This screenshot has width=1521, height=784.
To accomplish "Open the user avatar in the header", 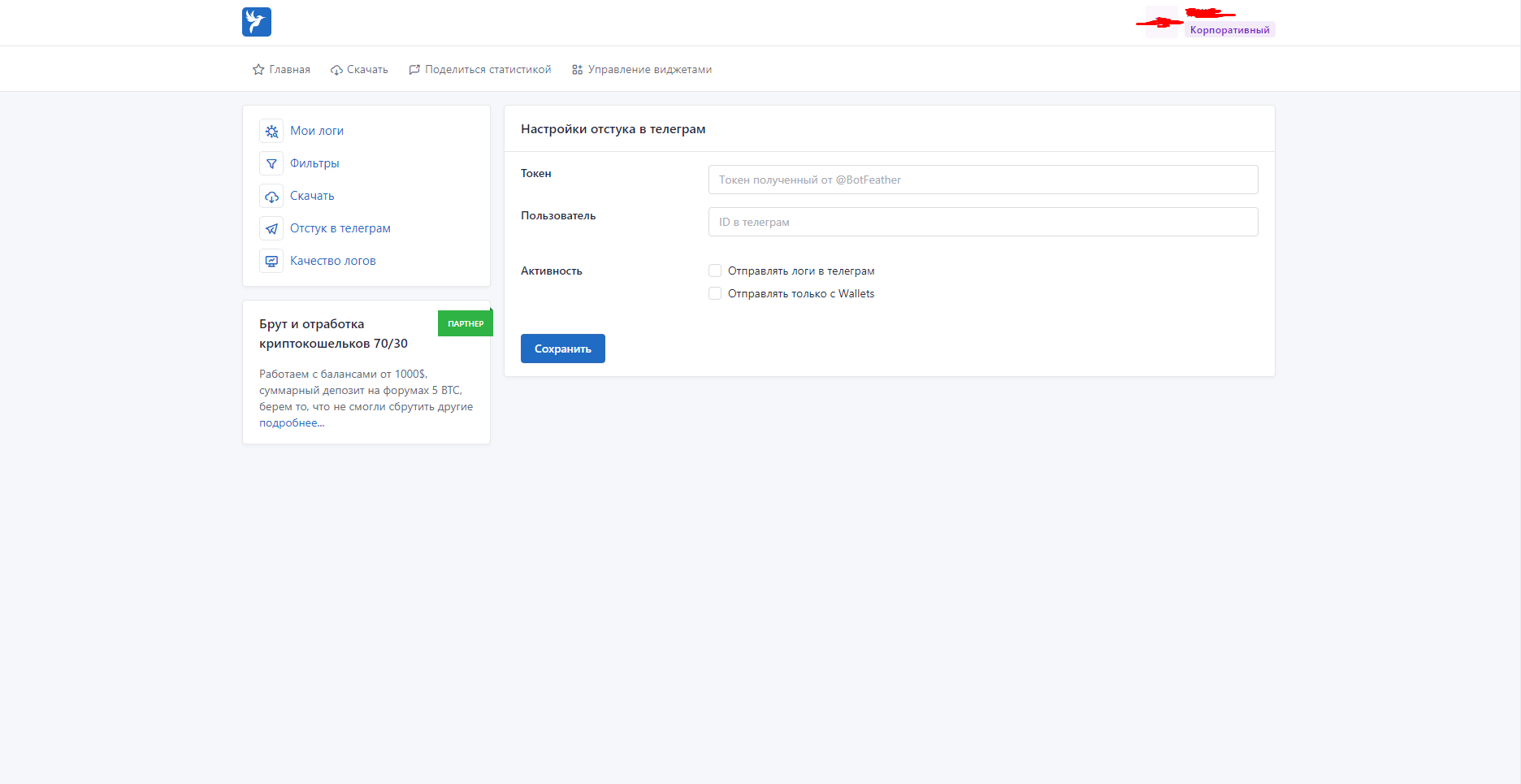I will point(1161,23).
